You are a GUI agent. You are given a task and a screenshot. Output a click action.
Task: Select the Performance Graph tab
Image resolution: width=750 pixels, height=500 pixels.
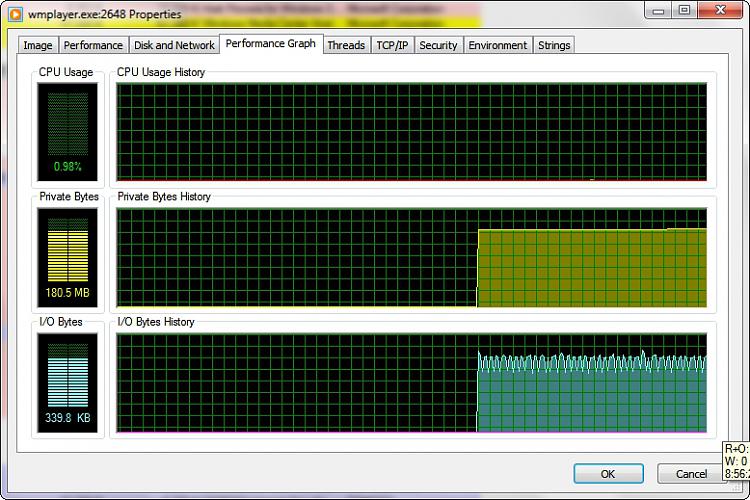pyautogui.click(x=271, y=44)
